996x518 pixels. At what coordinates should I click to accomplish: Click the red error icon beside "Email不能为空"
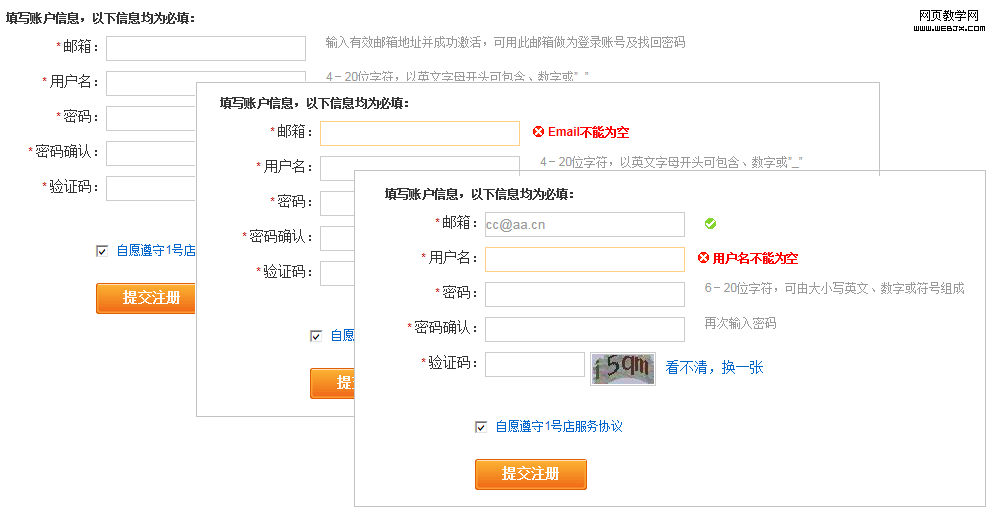(x=538, y=132)
